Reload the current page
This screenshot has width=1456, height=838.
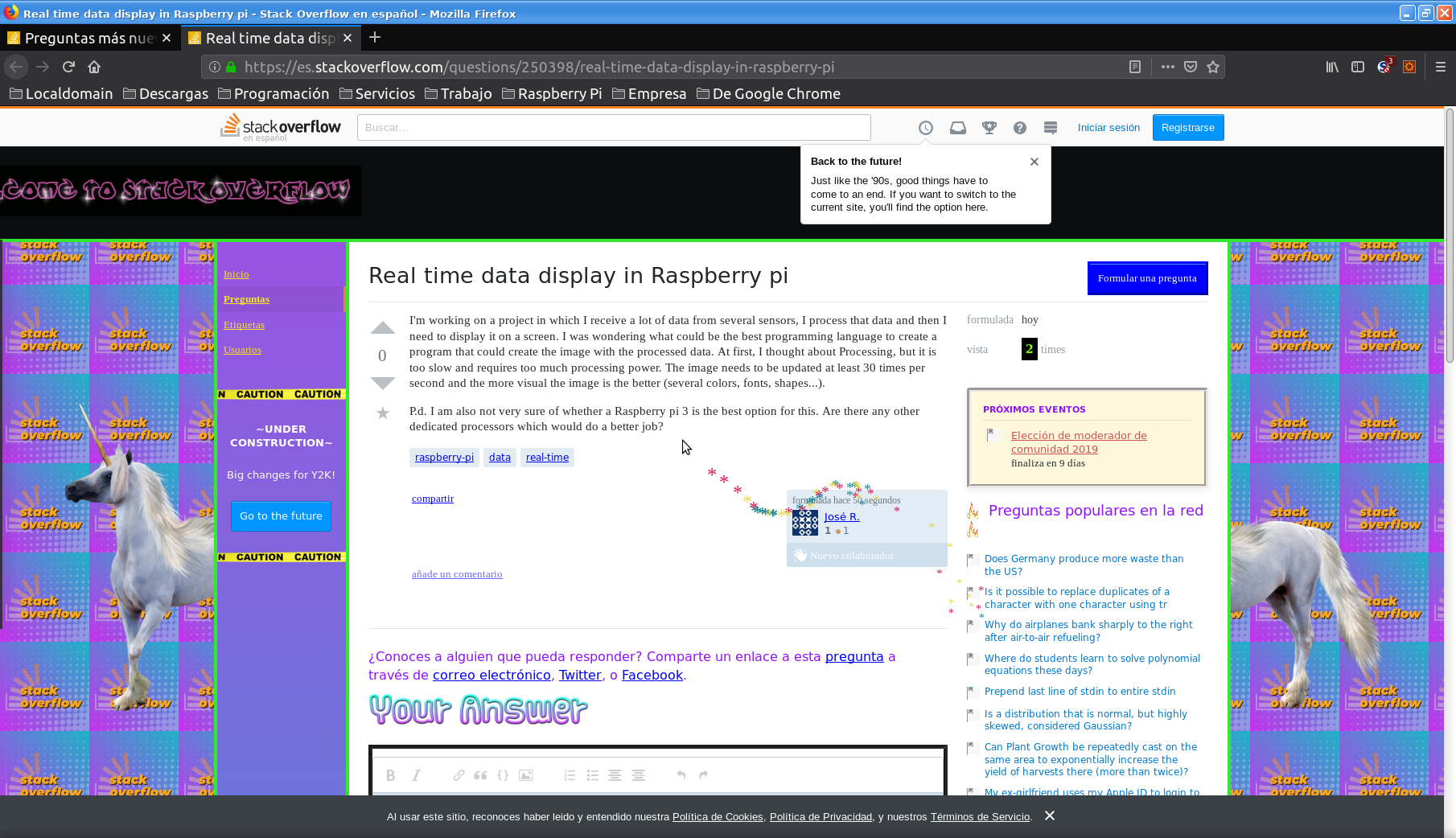pyautogui.click(x=68, y=67)
